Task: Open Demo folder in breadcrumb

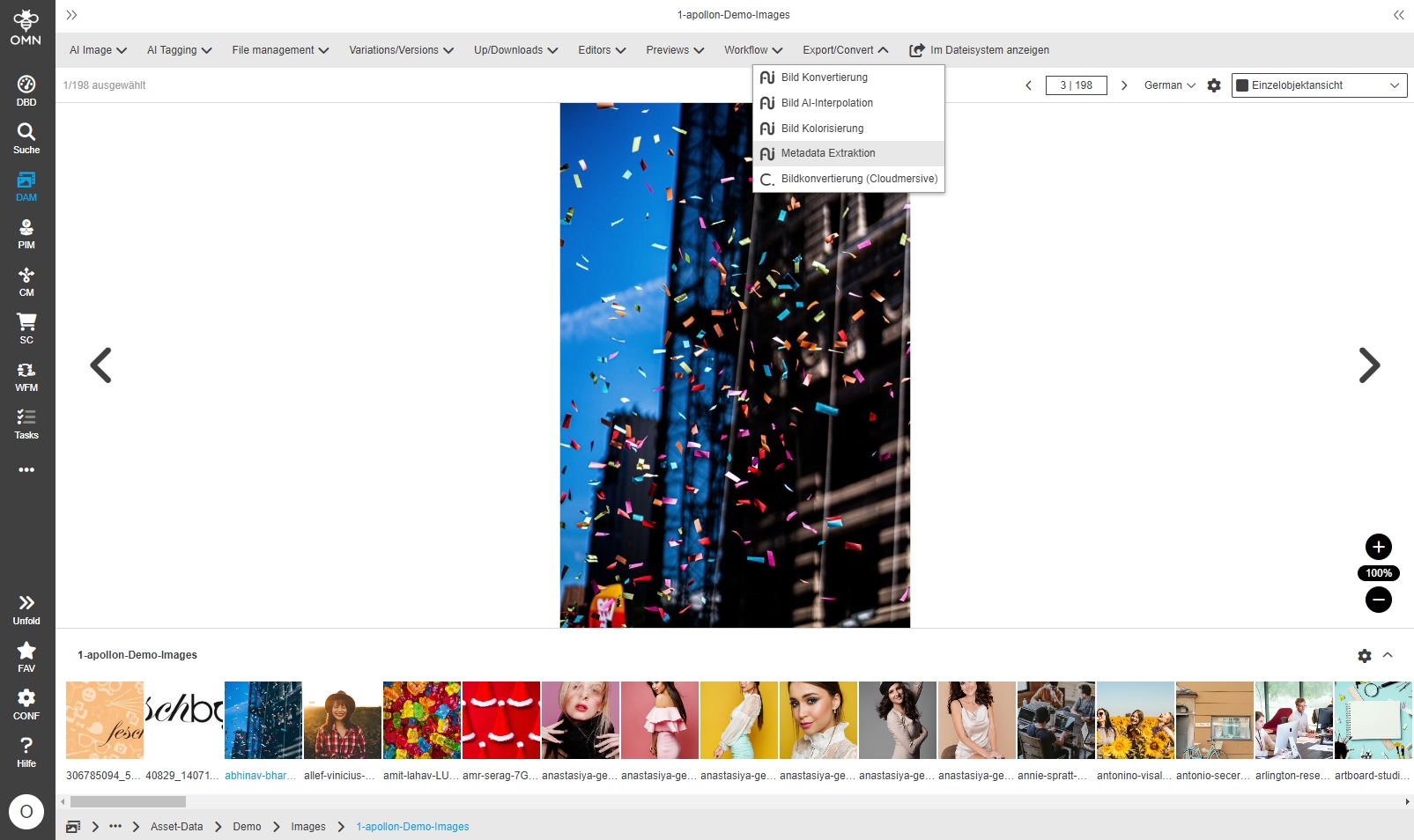Action: (247, 827)
